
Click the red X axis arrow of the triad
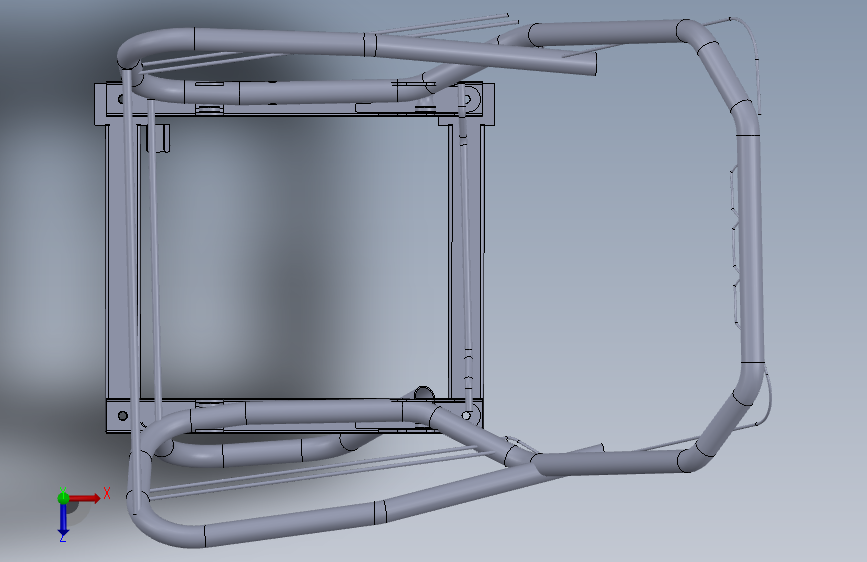click(x=86, y=498)
